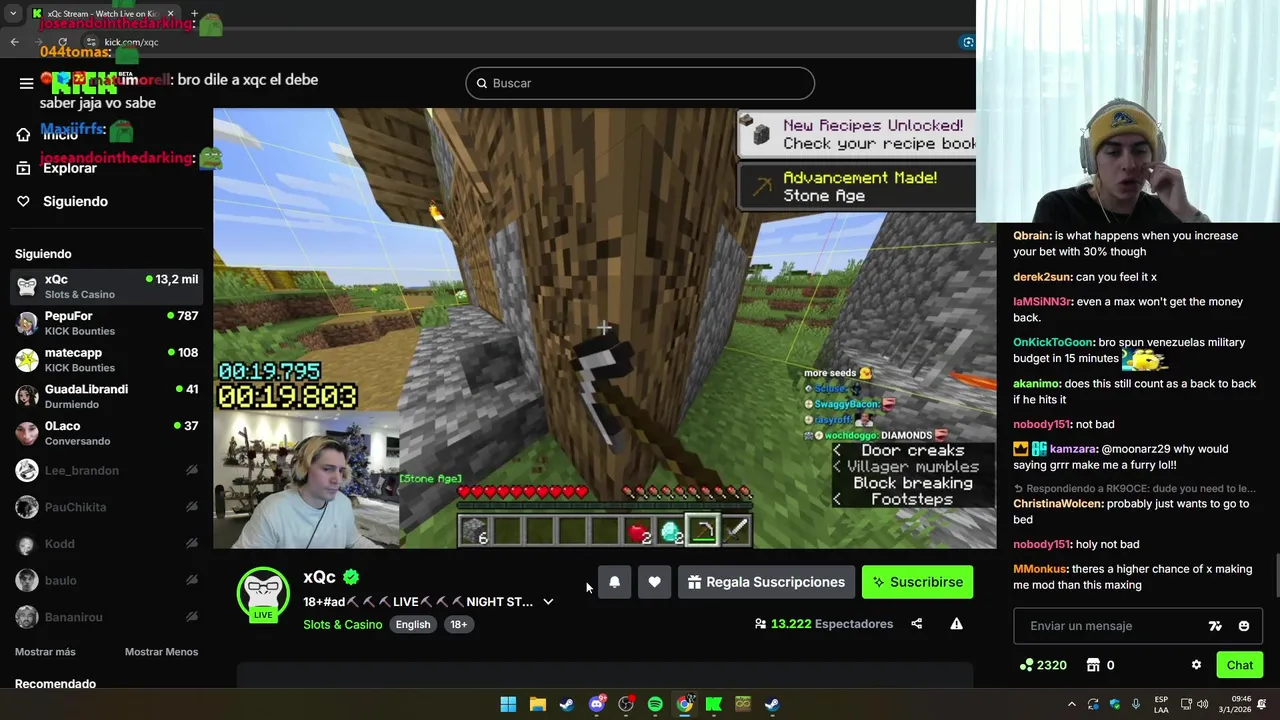Open 0Laco's channel avatar
The width and height of the screenshot is (1280, 720).
click(27, 433)
